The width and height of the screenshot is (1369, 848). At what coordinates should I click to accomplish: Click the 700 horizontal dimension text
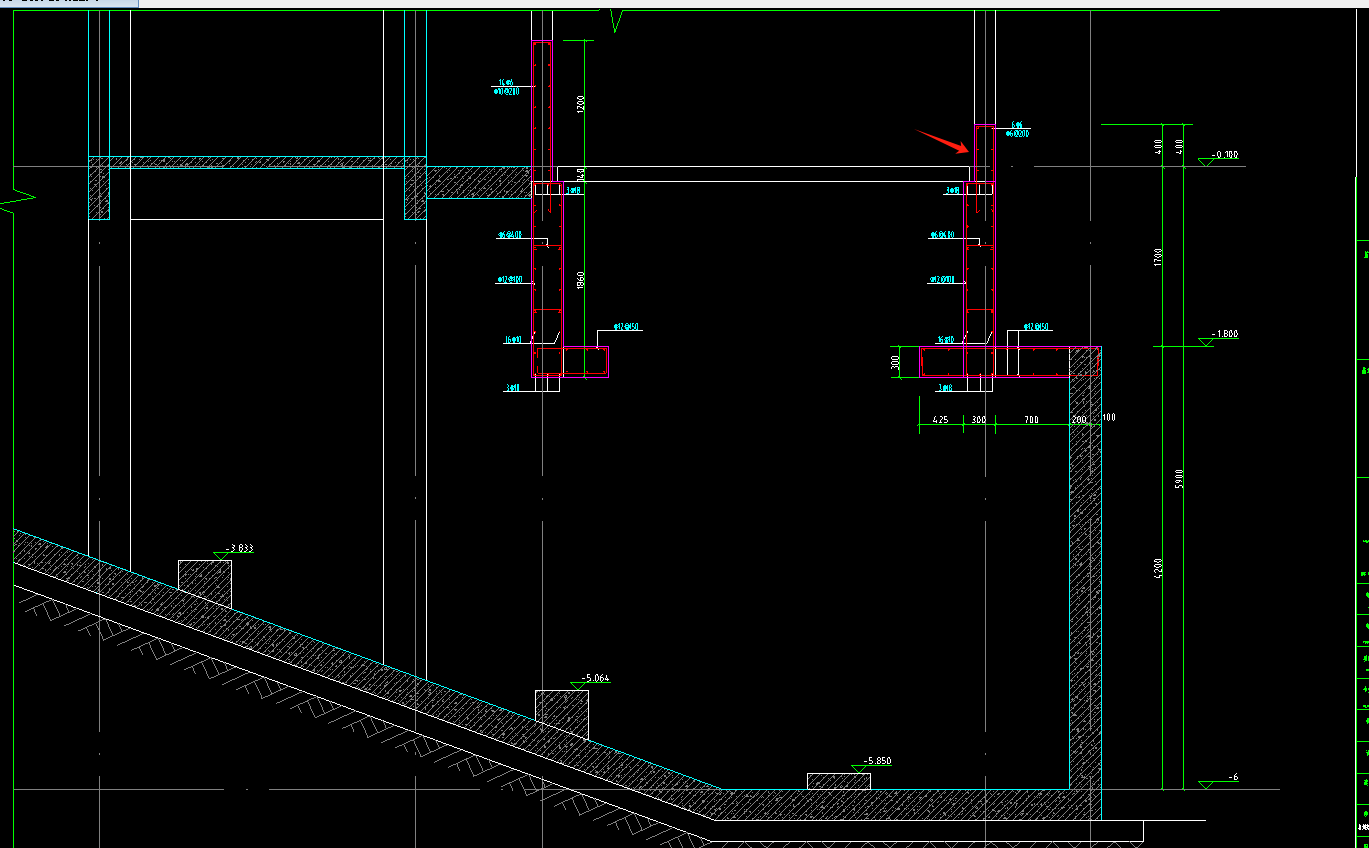1031,419
